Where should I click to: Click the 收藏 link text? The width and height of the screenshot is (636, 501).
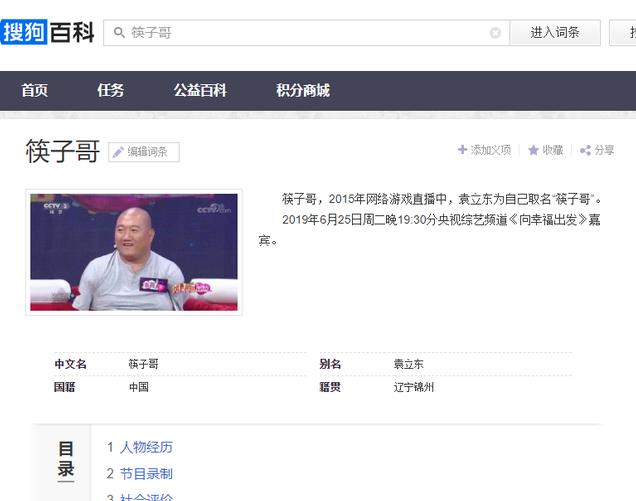click(x=553, y=150)
